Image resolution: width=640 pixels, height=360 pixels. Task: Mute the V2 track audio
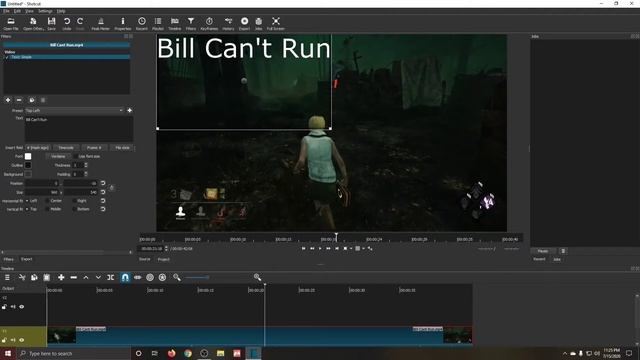(x=13, y=307)
